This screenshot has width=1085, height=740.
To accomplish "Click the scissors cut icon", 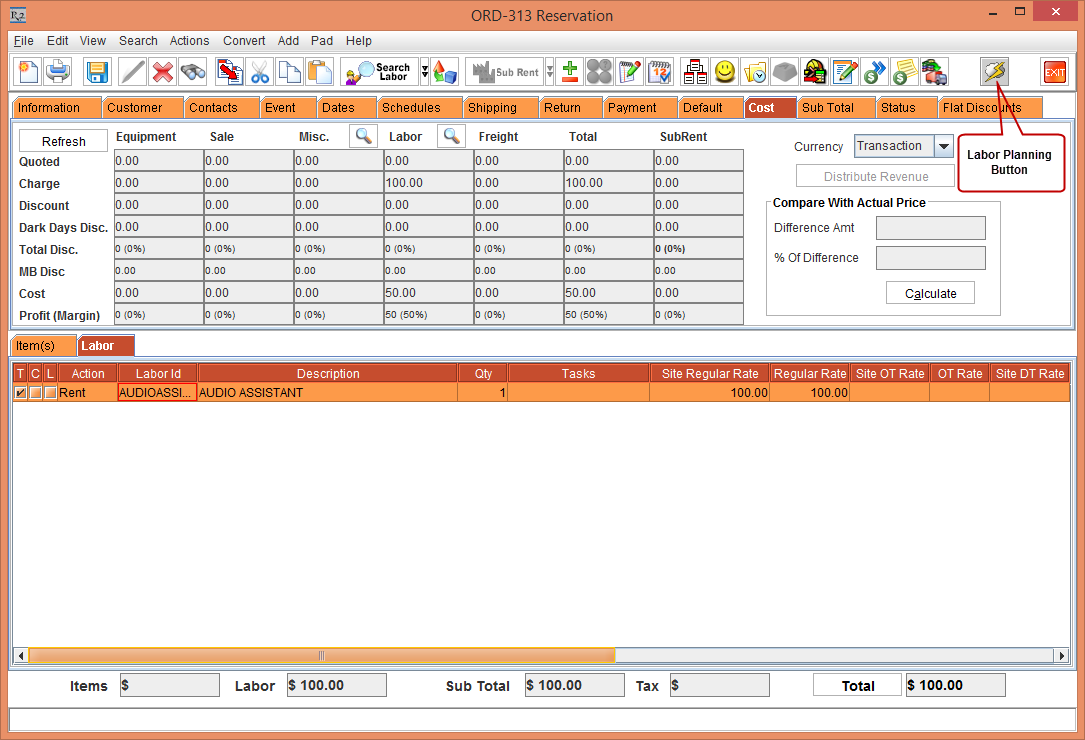I will (x=260, y=72).
